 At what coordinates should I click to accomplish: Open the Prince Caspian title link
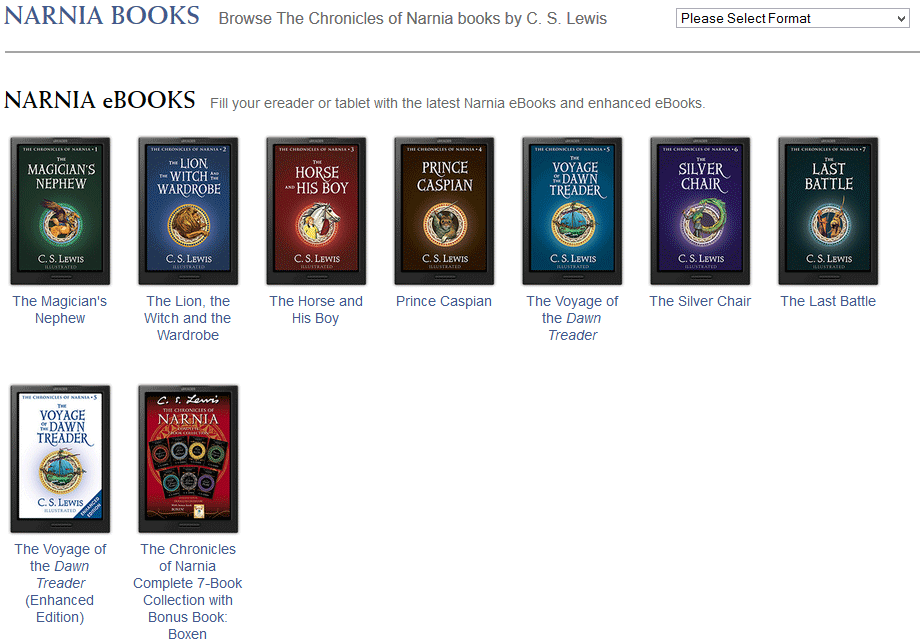[444, 301]
